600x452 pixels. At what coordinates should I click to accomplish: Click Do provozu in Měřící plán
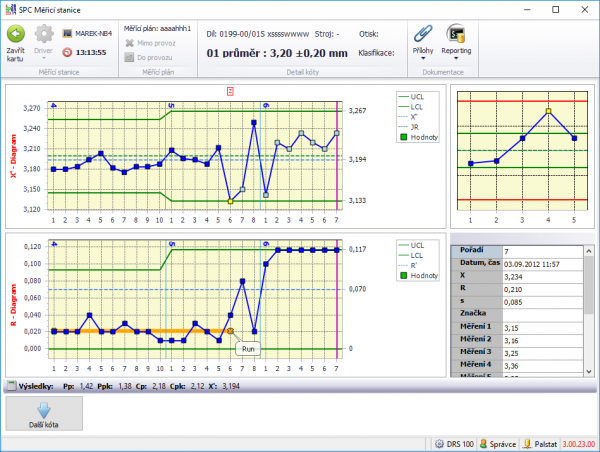[x=152, y=58]
